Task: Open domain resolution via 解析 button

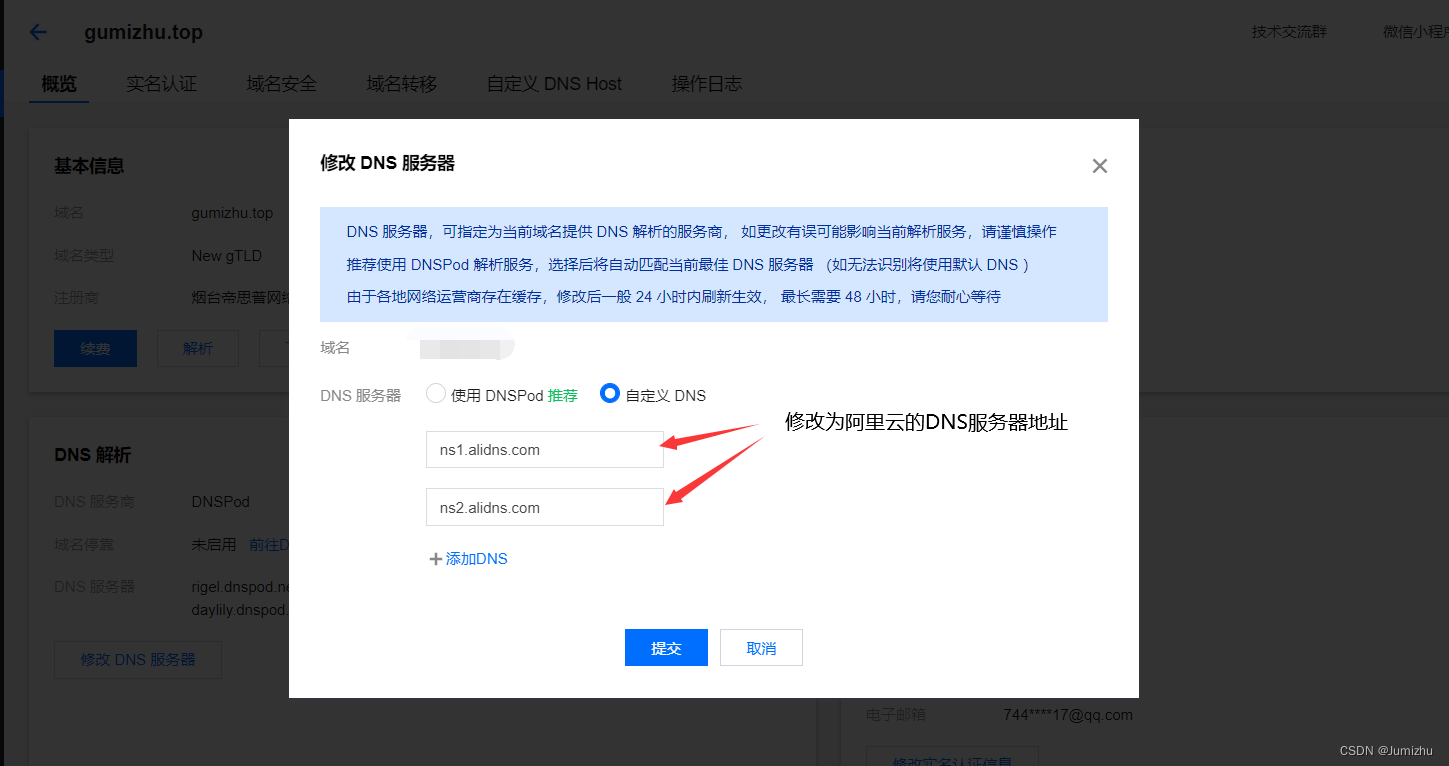Action: 197,348
